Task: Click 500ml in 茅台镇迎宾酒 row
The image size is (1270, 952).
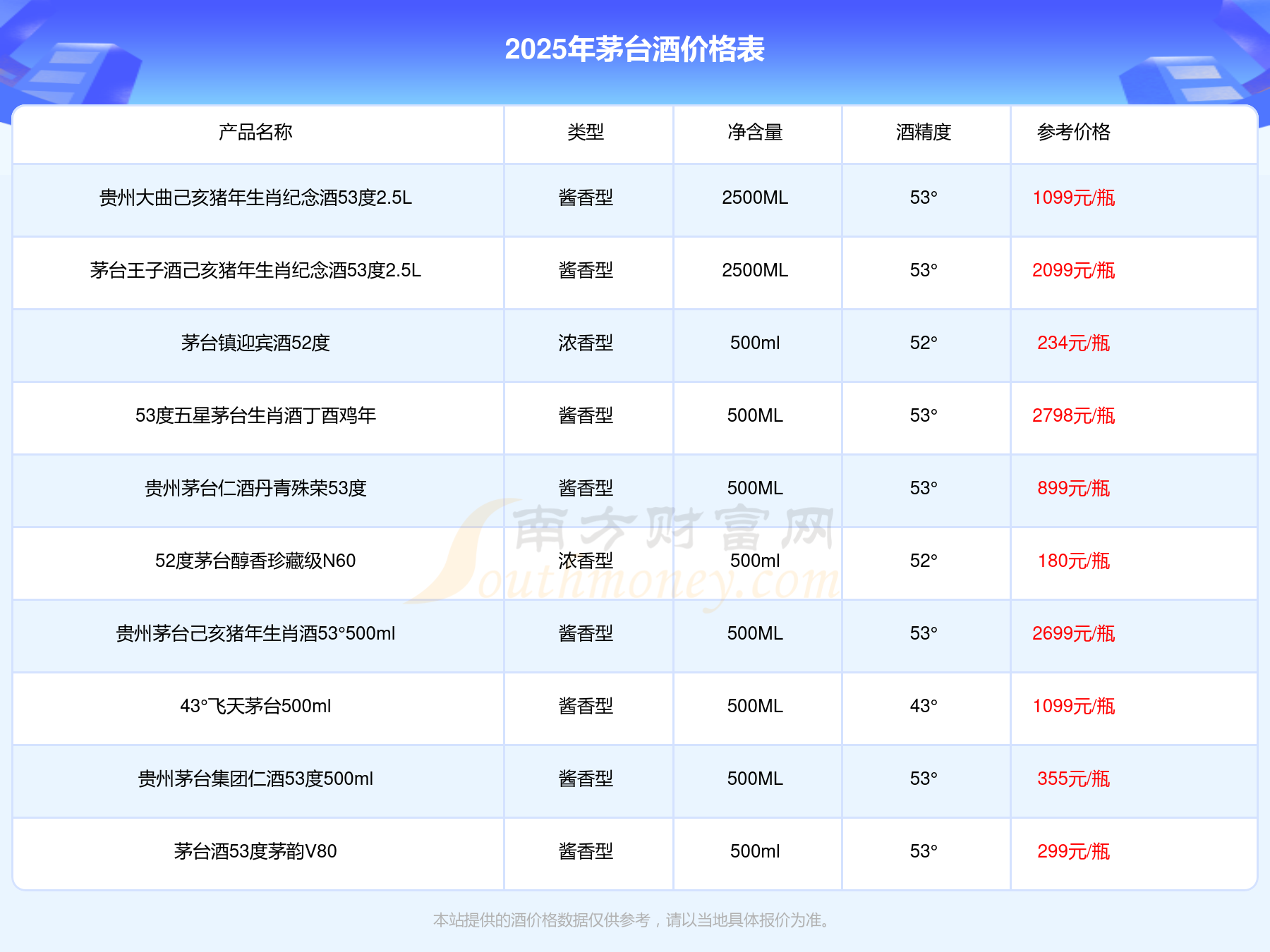Action: 755,343
